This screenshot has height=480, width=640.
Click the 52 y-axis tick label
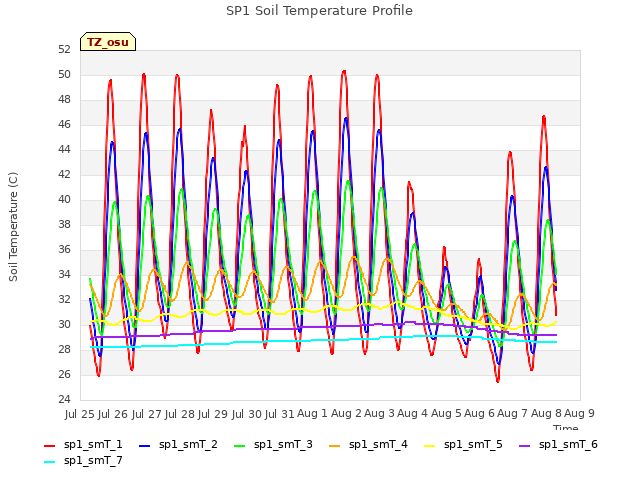64,50
